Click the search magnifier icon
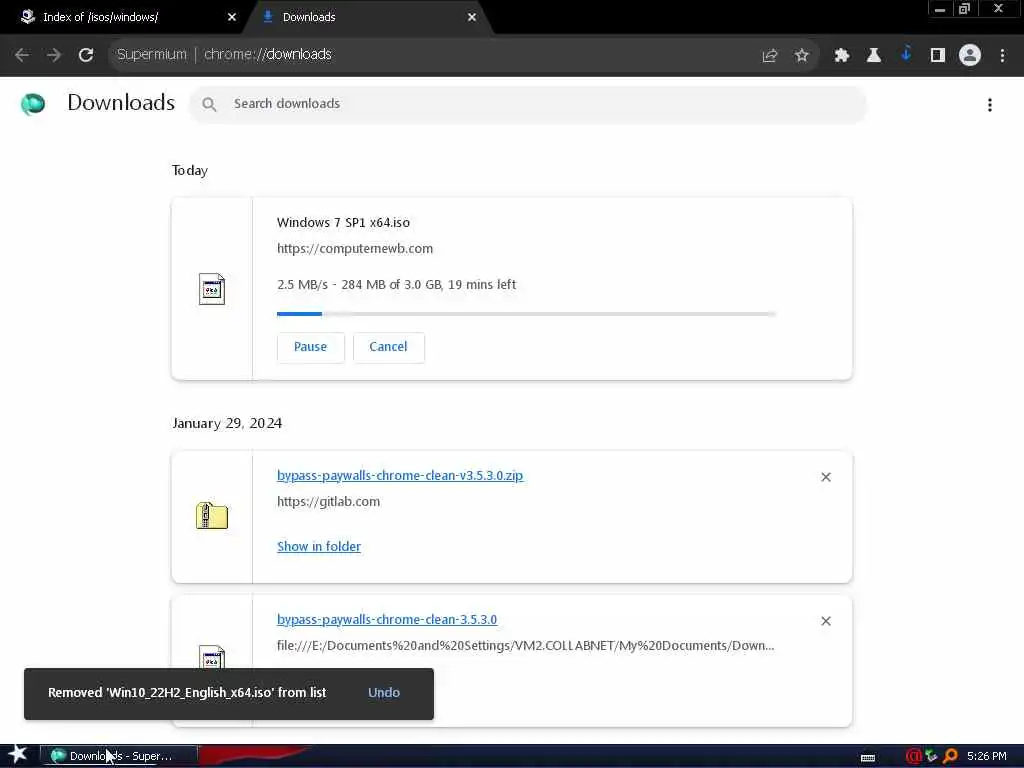Viewport: 1024px width, 768px height. (x=209, y=104)
